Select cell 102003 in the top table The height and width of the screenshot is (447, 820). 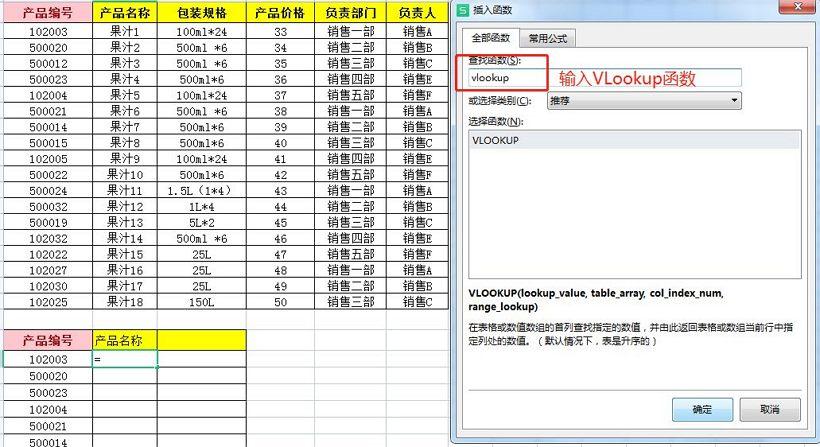[48, 31]
